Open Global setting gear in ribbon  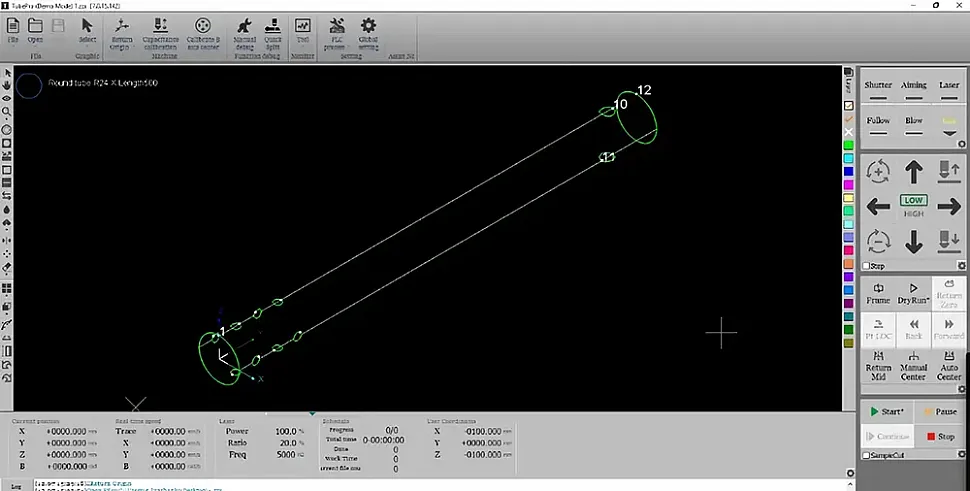pos(368,34)
